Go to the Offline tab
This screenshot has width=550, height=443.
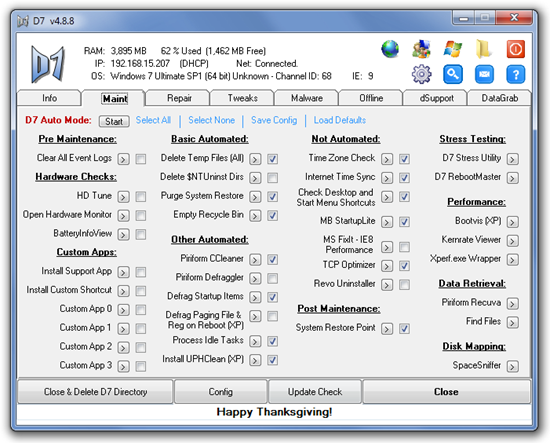click(x=371, y=98)
